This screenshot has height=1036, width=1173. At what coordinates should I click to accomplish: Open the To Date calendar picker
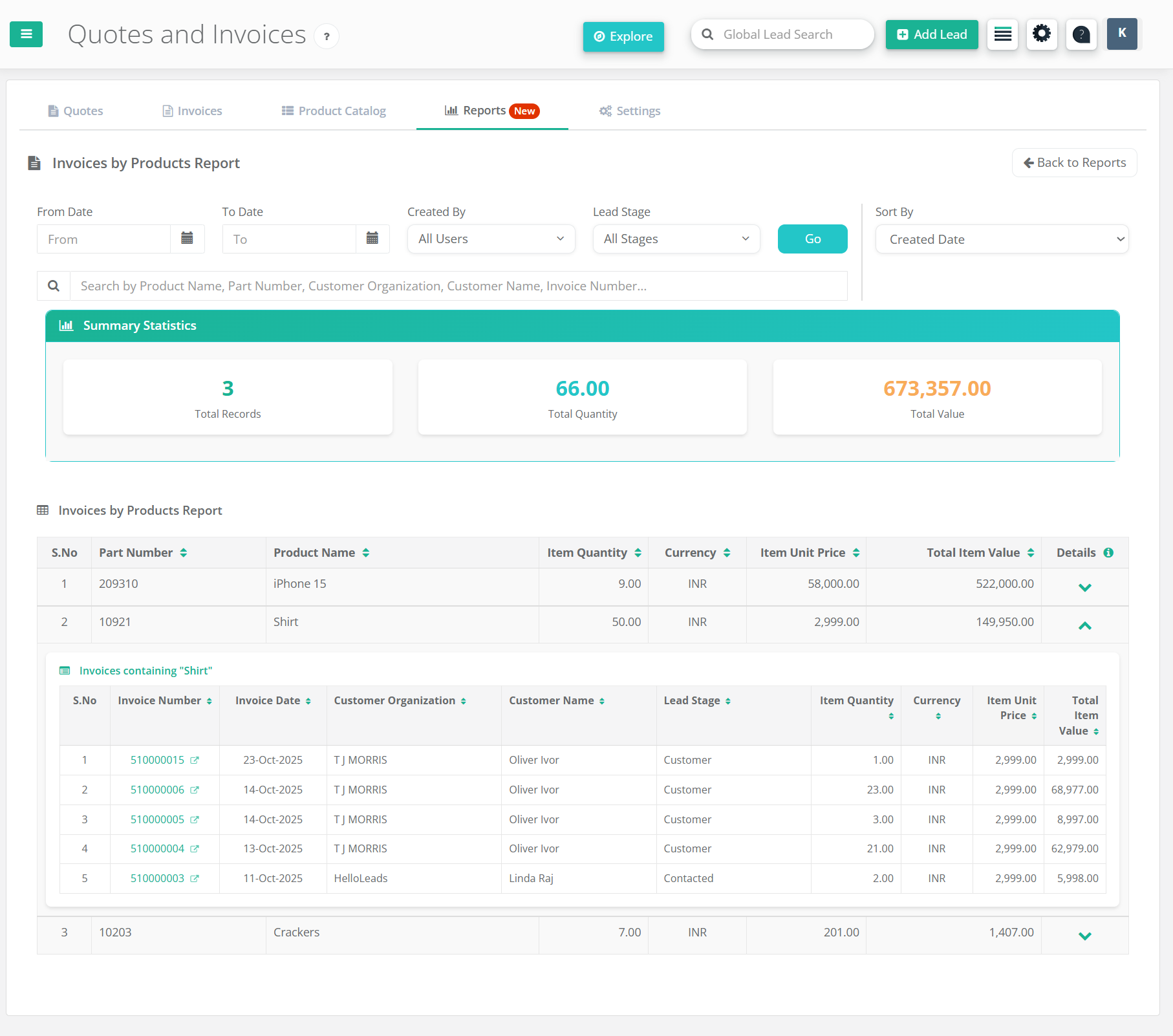372,239
